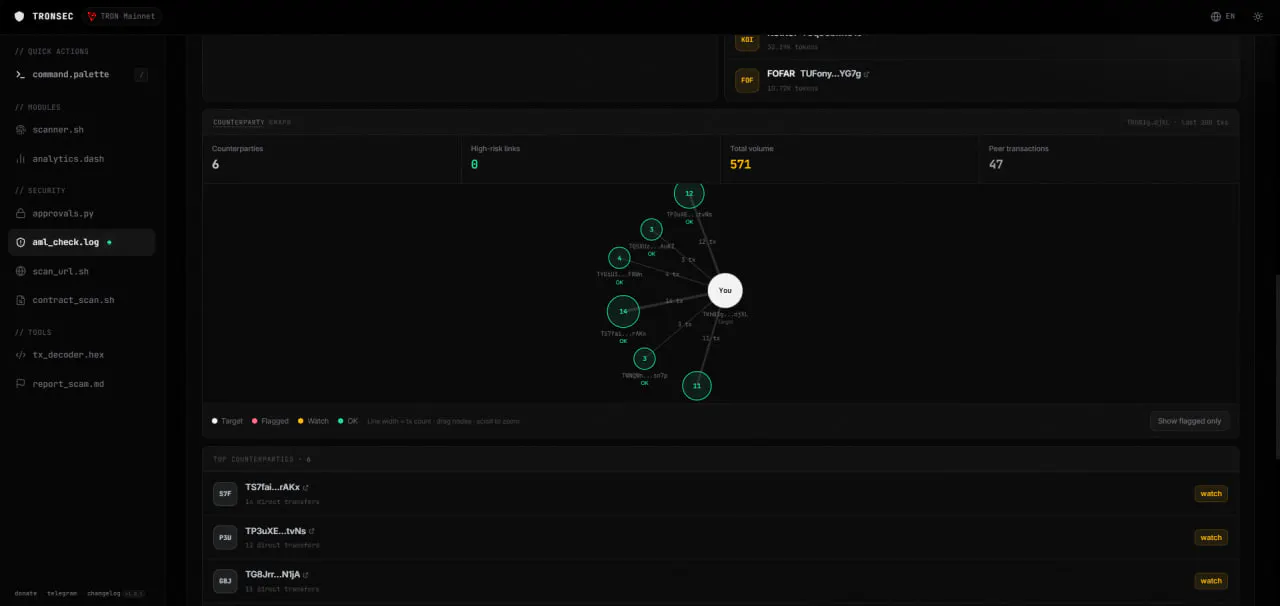Click the Peer transactions value 47
The height and width of the screenshot is (606, 1280).
996,165
